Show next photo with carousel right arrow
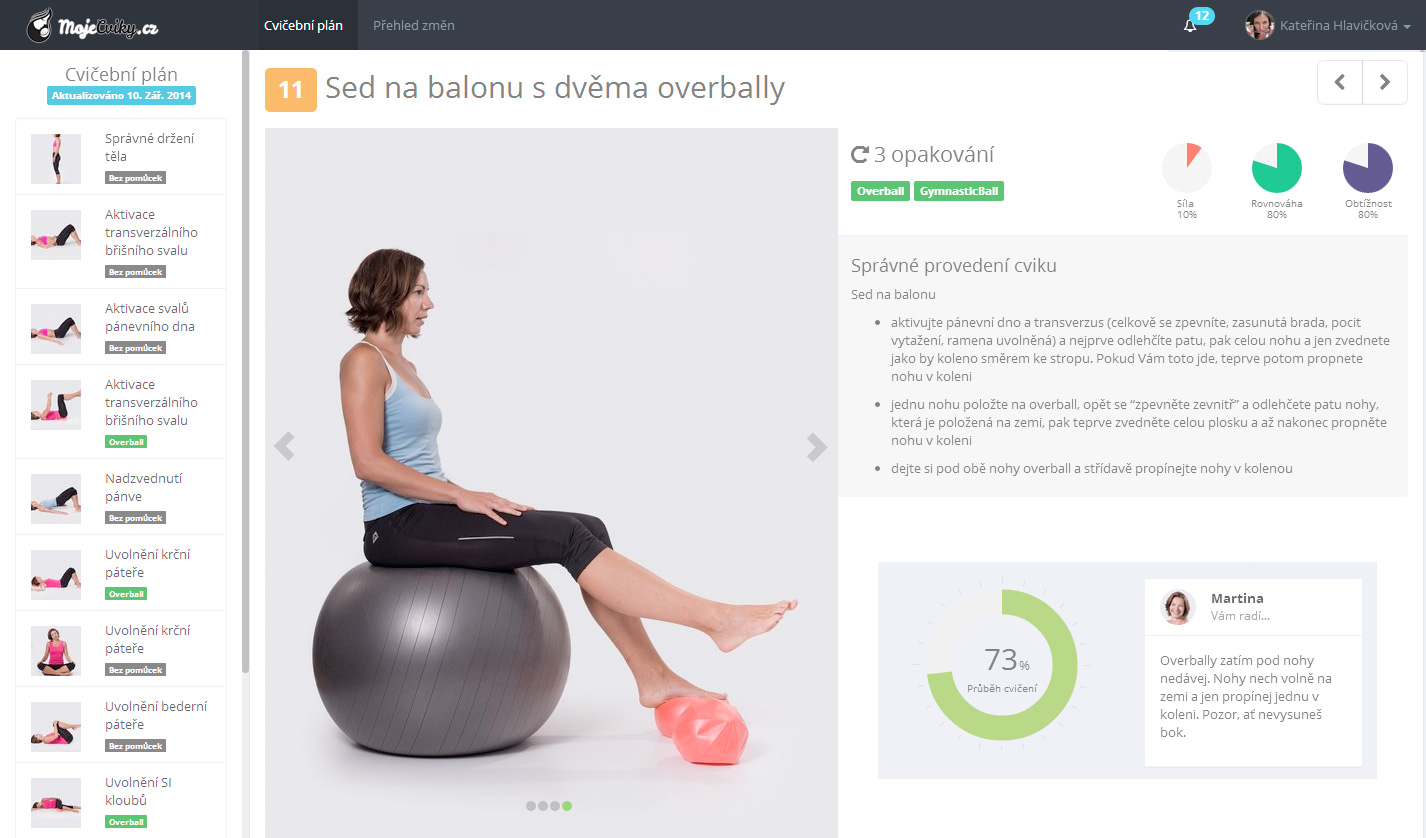This screenshot has width=1426, height=838. click(817, 447)
